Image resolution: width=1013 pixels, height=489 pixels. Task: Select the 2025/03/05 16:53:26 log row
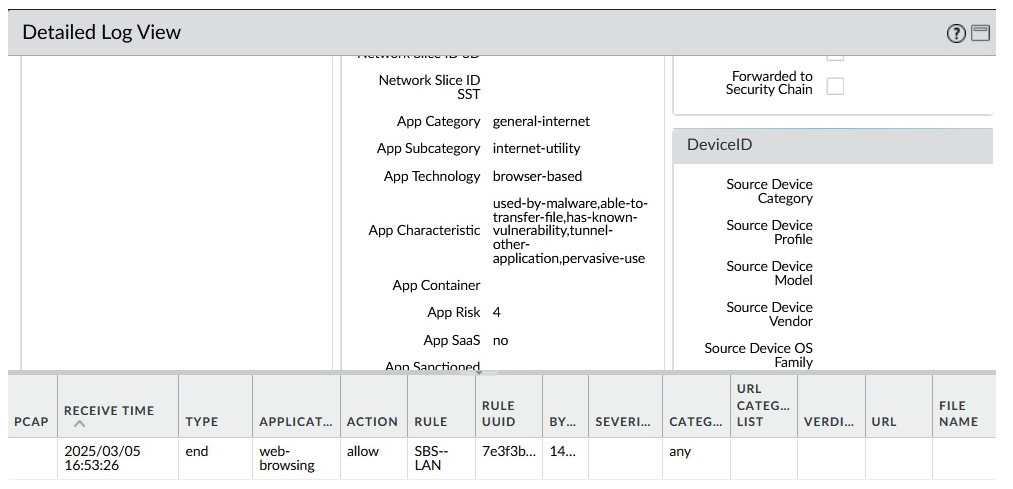(102, 458)
